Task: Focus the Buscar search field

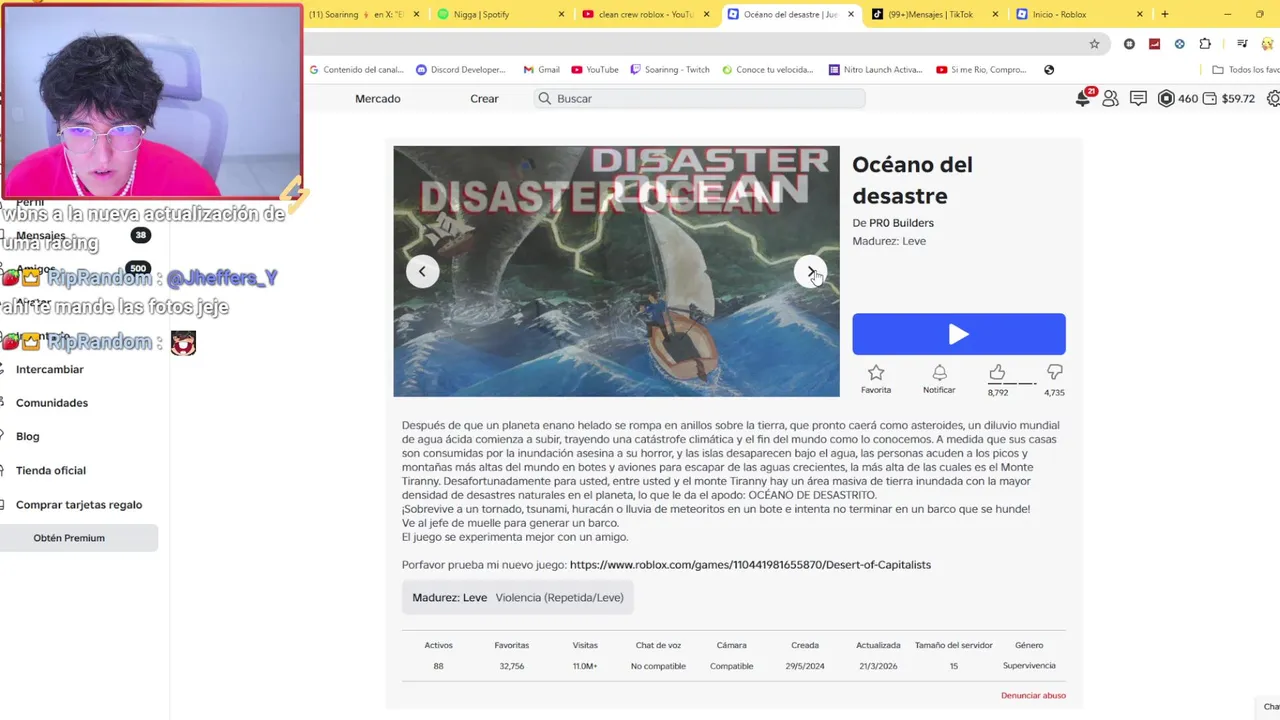Action: coord(699,98)
